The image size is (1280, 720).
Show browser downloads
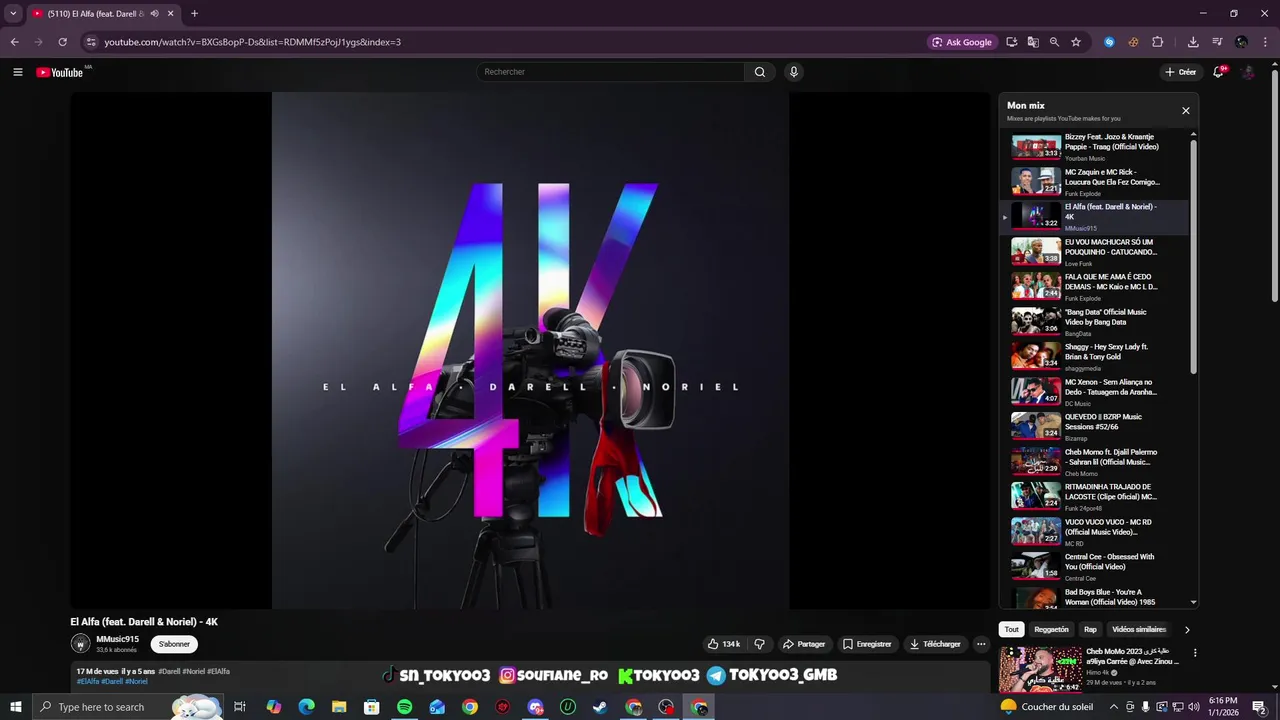tap(1193, 42)
